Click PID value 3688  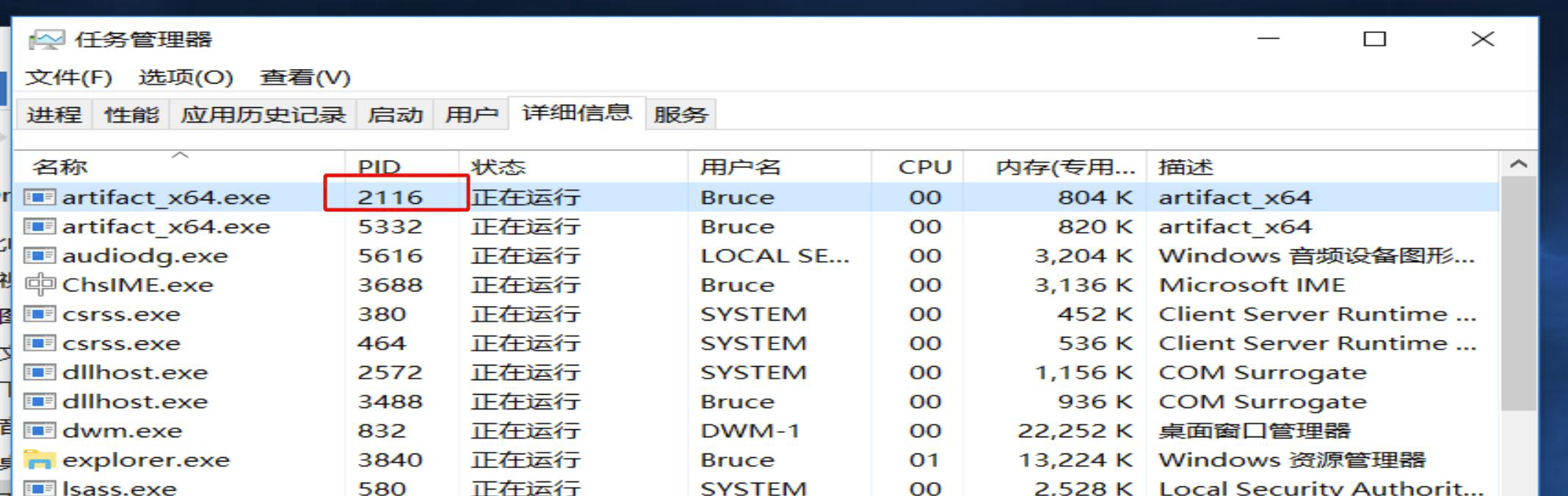[390, 285]
